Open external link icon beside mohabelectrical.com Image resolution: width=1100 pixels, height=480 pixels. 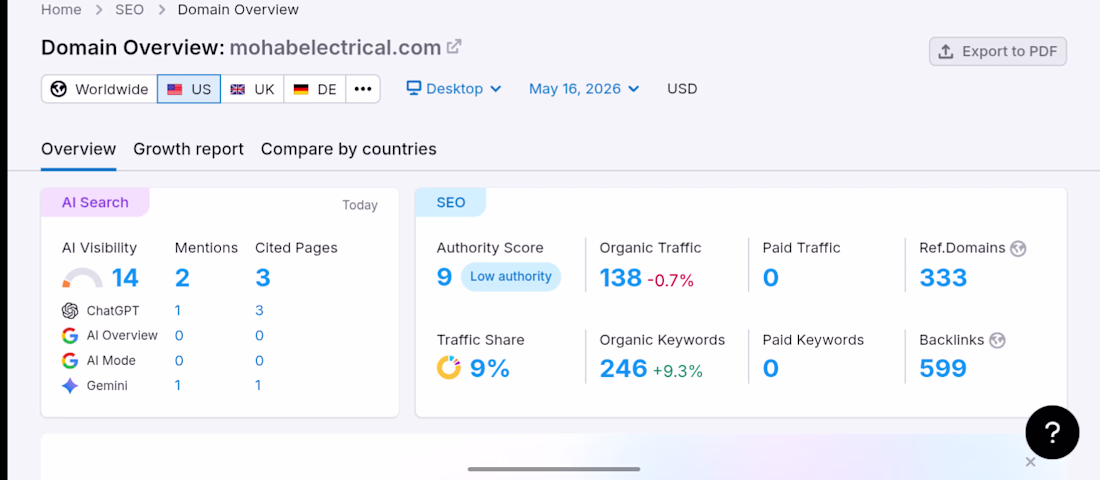point(455,47)
